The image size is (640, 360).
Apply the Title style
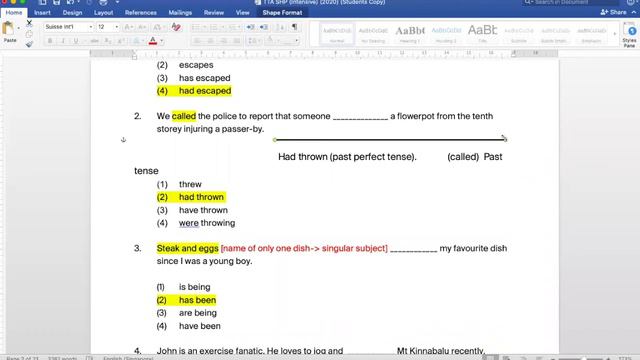coord(482,34)
